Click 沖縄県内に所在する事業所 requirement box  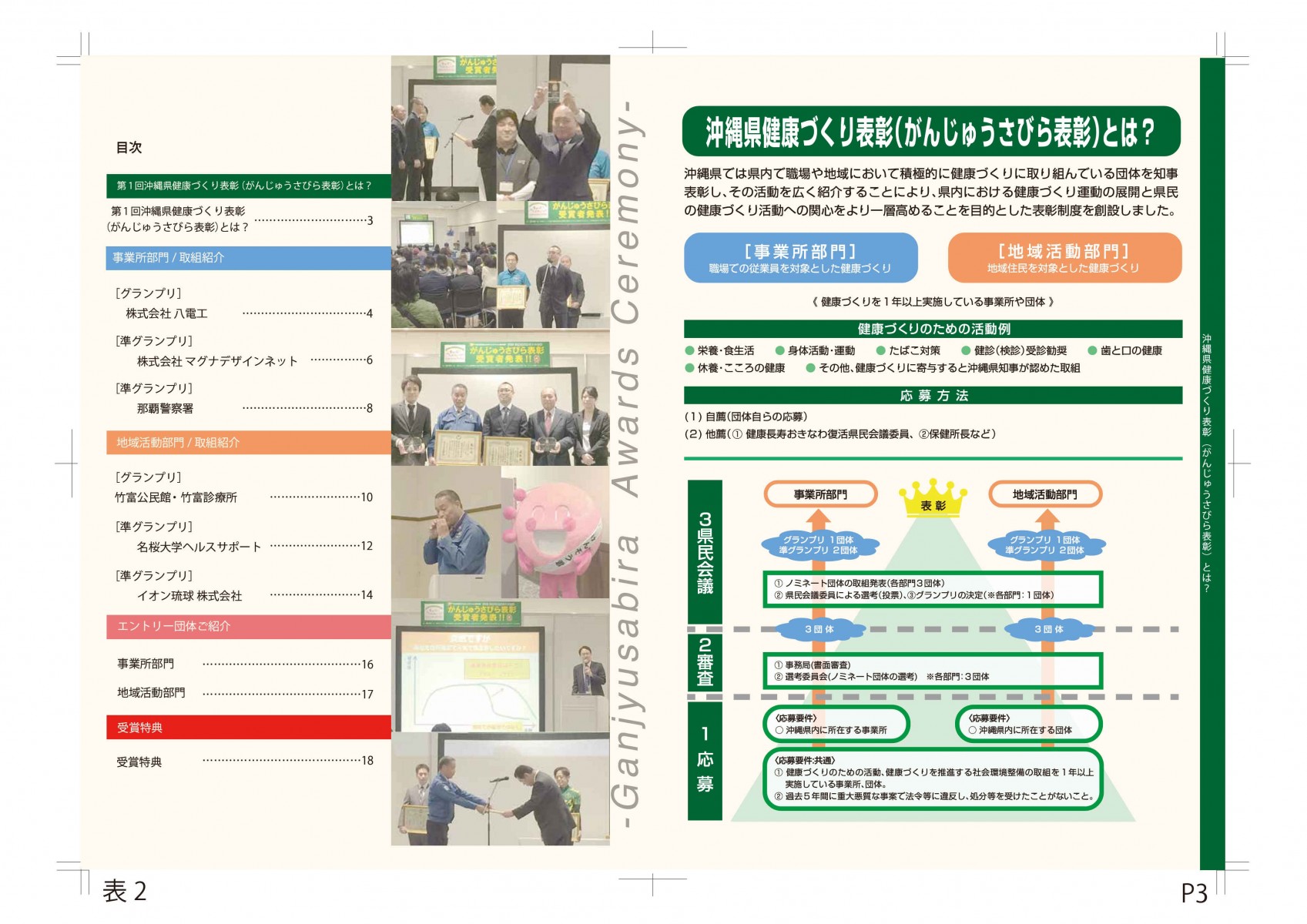(836, 725)
